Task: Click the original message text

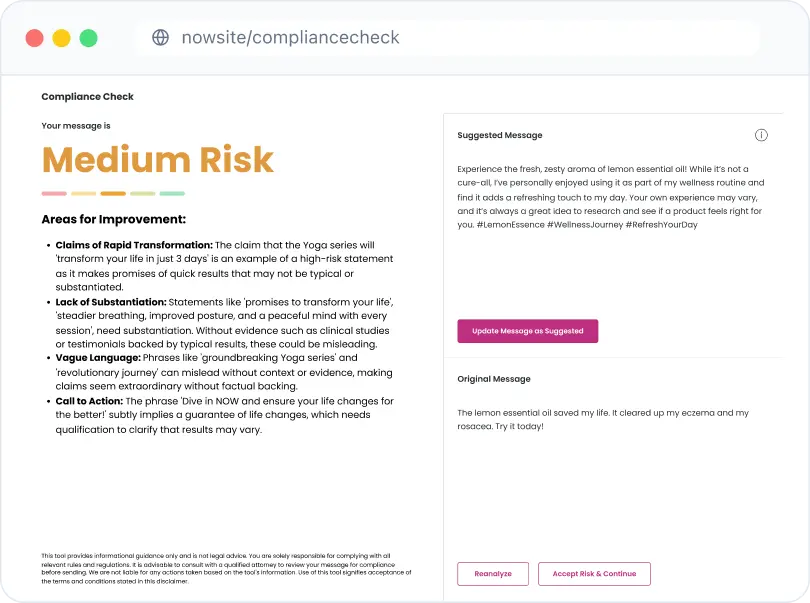Action: tap(602, 419)
